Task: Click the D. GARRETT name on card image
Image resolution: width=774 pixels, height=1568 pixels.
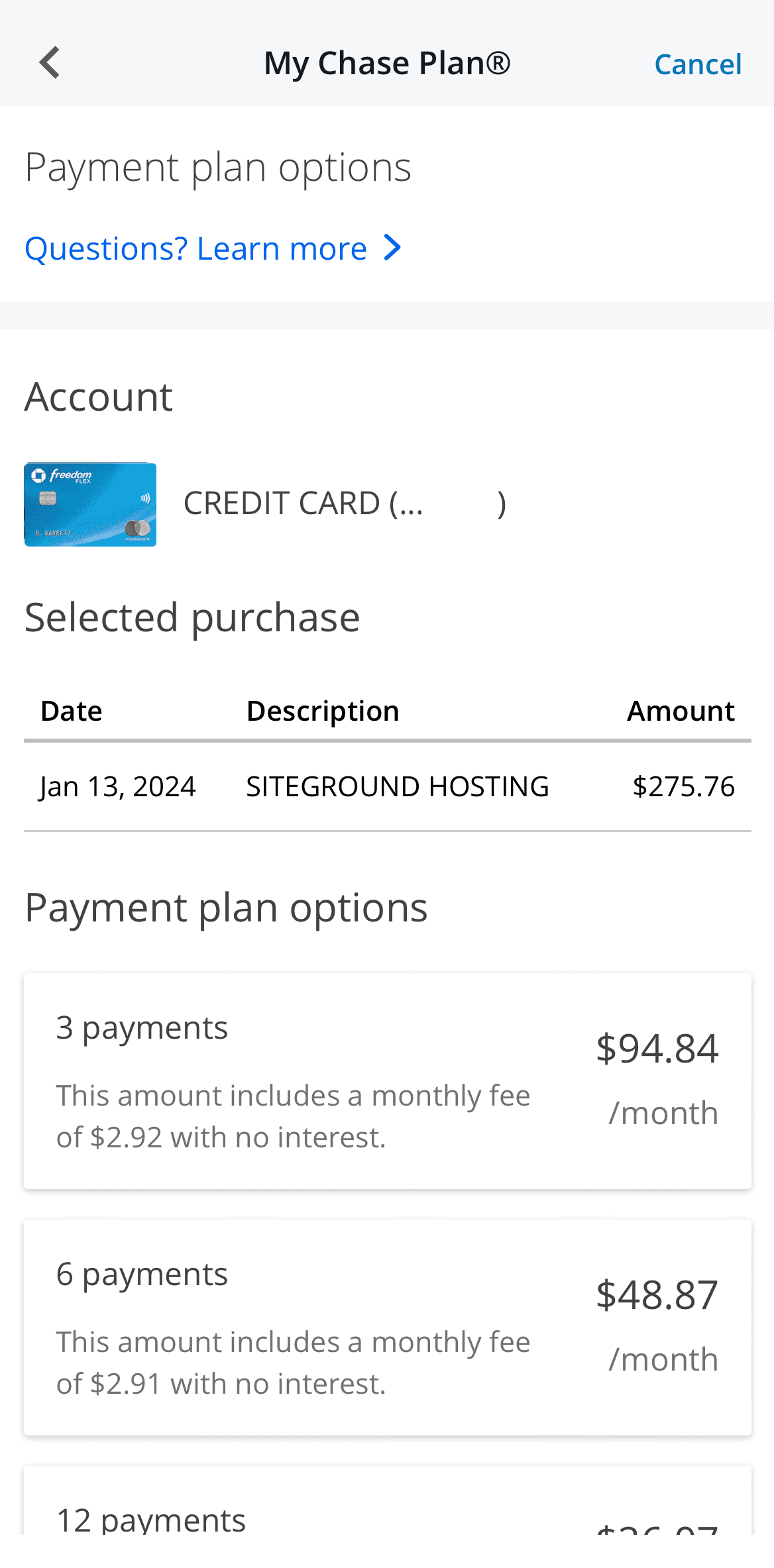Action: [x=53, y=533]
